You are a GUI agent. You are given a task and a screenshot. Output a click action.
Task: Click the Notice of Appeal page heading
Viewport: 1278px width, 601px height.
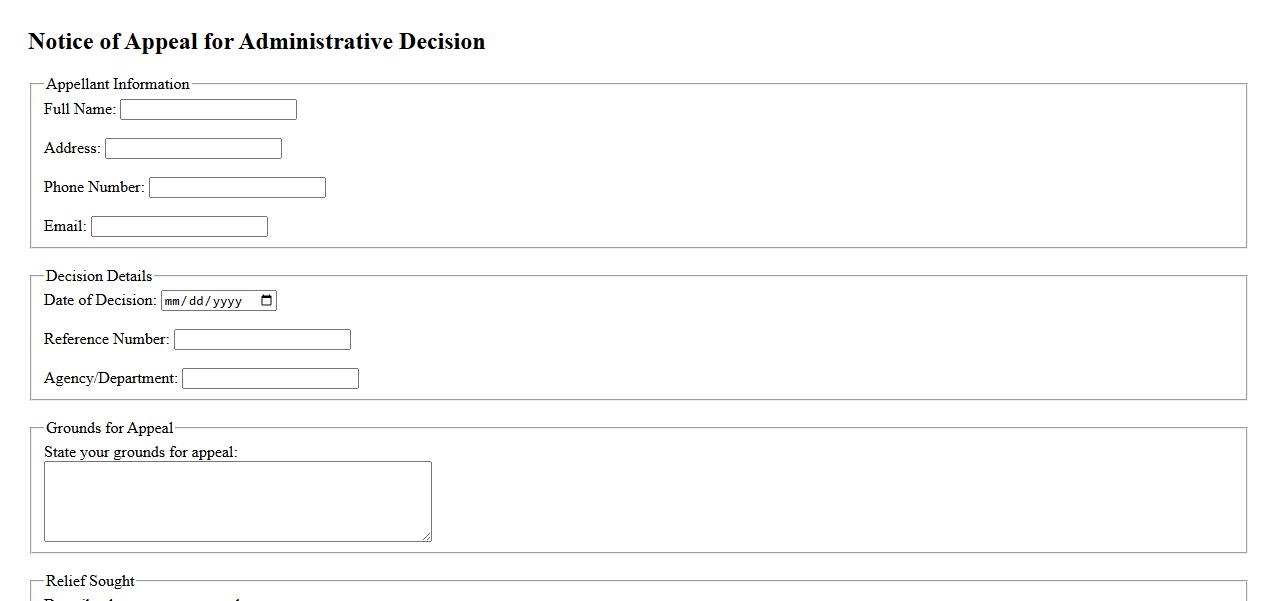(x=256, y=42)
